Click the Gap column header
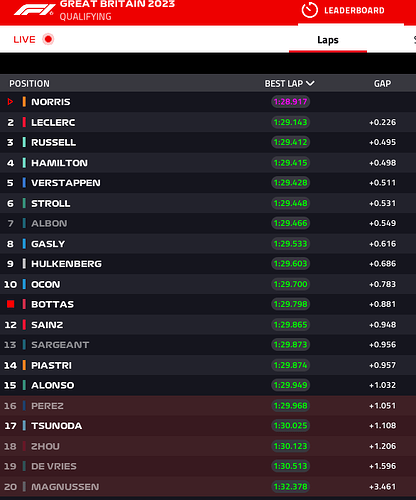Viewport: 416px width, 500px height. coord(382,83)
